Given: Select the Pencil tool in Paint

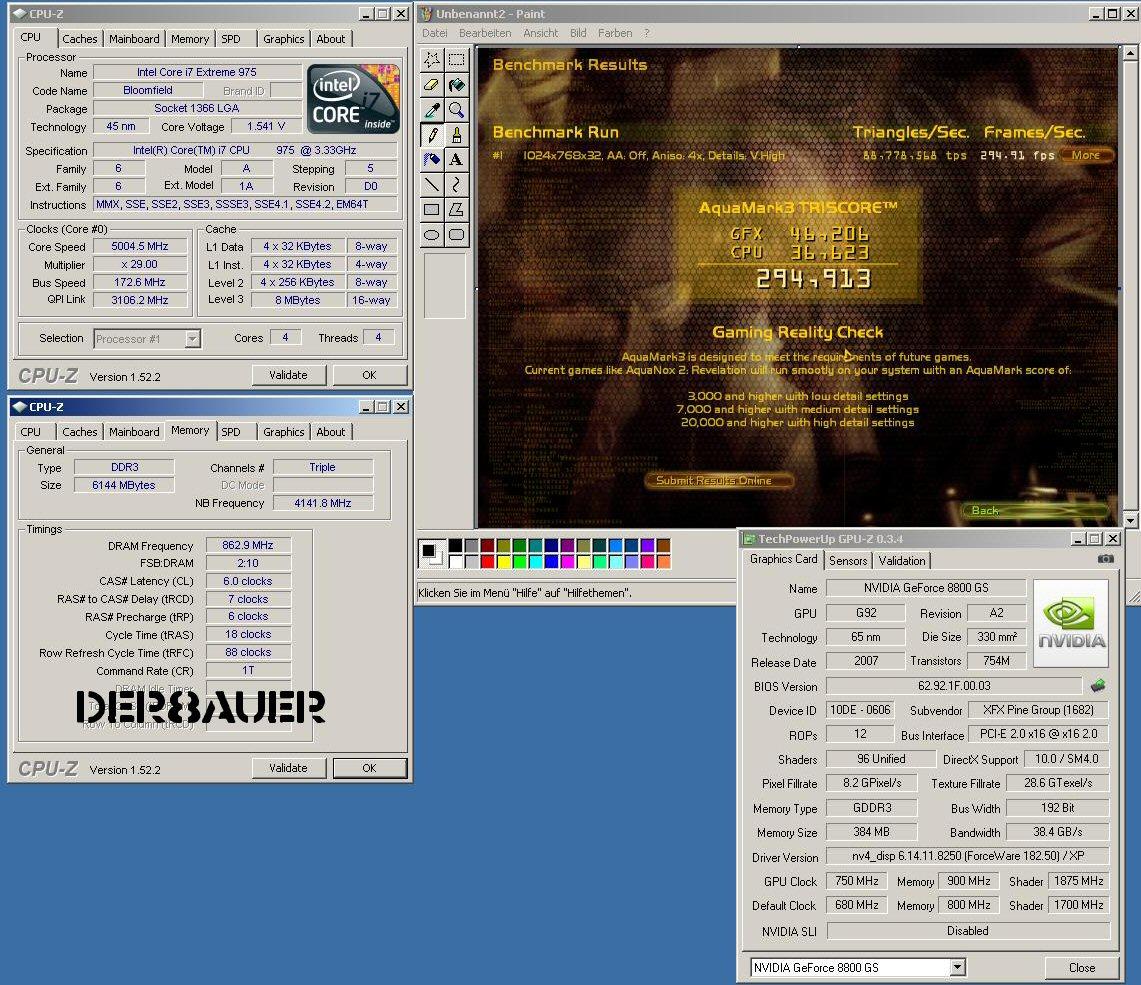Looking at the screenshot, I should [x=432, y=135].
